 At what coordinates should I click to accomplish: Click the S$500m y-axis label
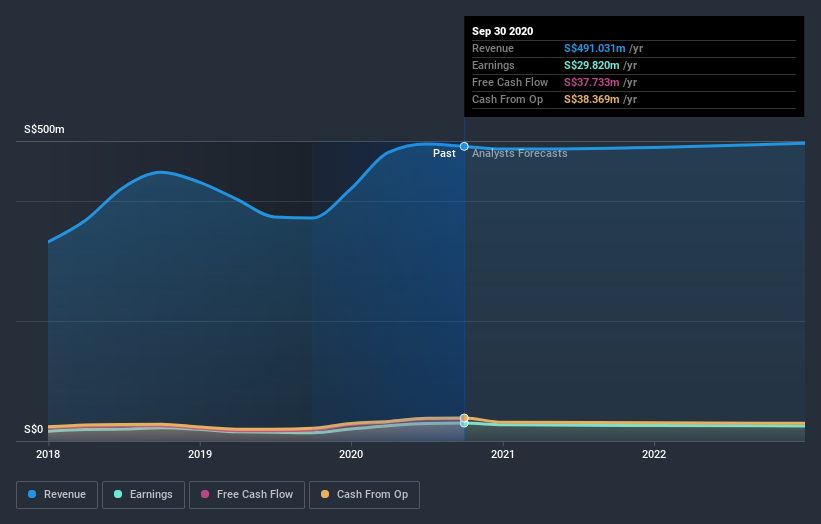[x=44, y=129]
